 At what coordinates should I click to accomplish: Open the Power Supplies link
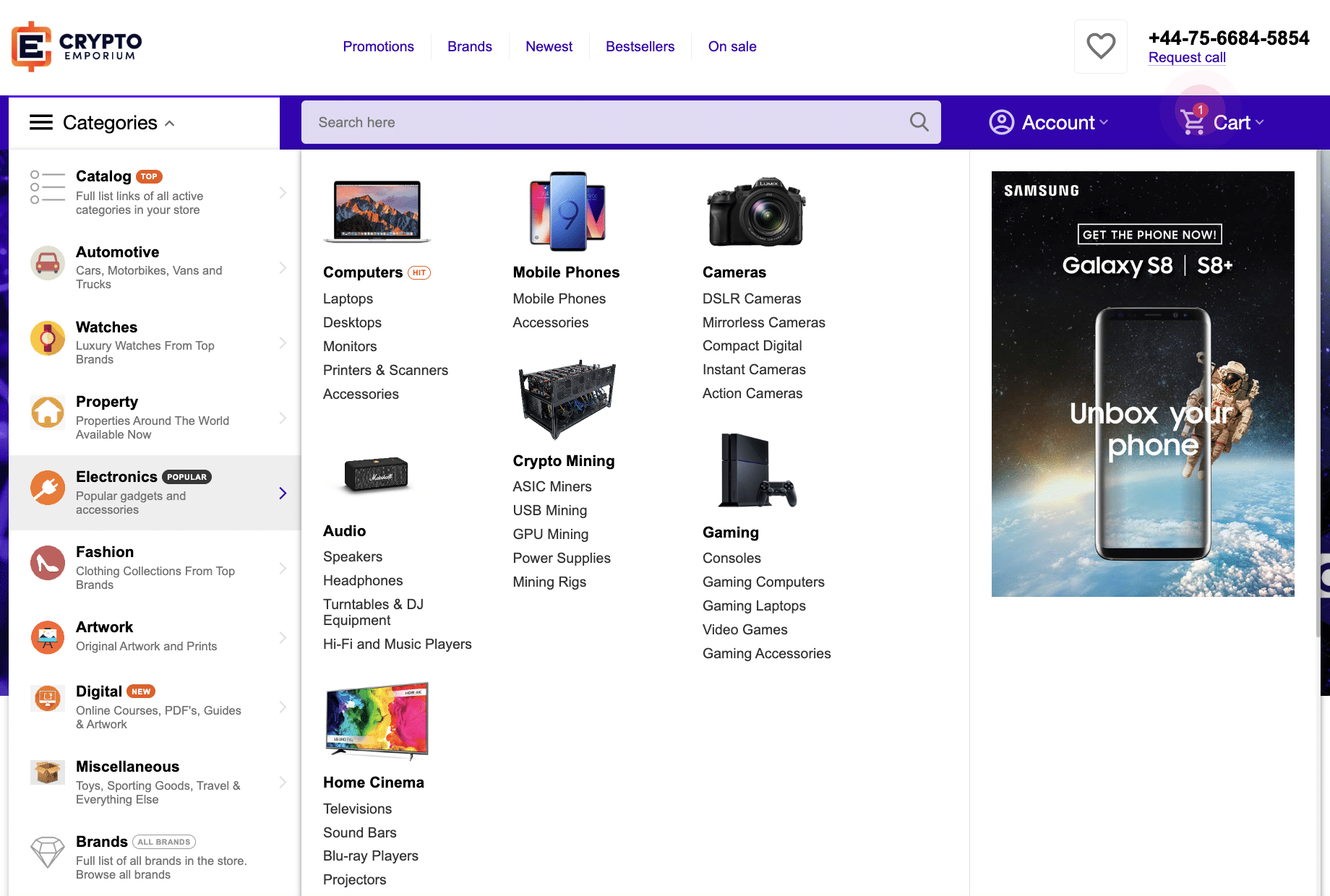[x=562, y=558]
